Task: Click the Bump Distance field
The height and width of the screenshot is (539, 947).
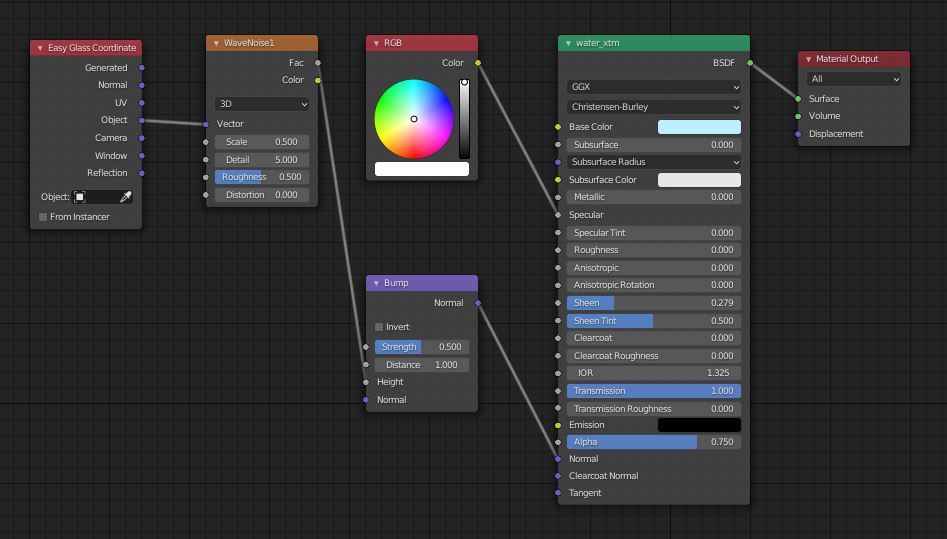Action: 422,365
